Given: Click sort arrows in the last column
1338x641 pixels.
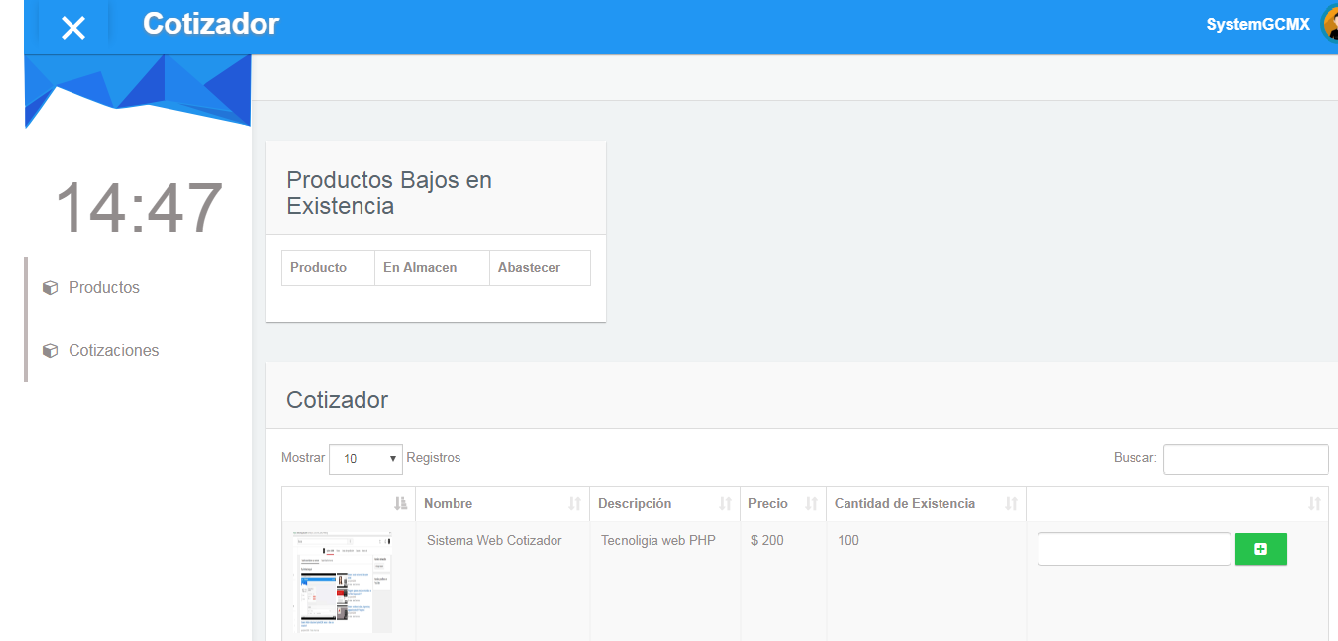Looking at the screenshot, I should pos(1314,504).
